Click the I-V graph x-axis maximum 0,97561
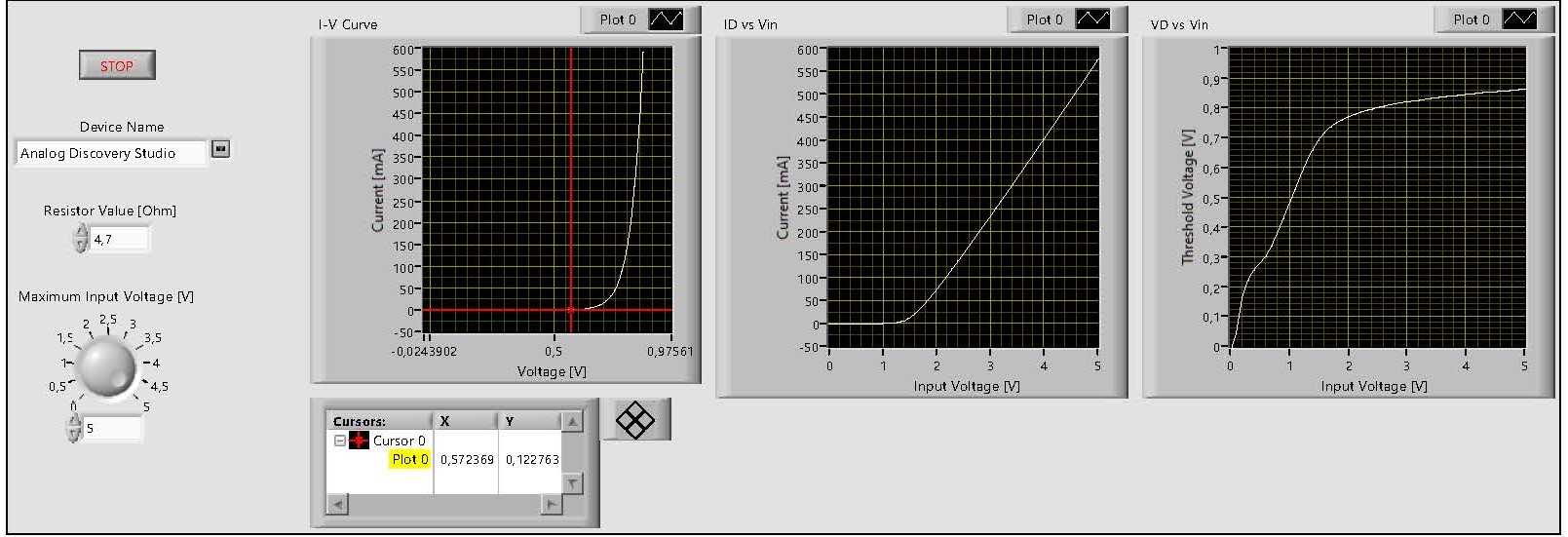1568x537 pixels. click(x=669, y=351)
